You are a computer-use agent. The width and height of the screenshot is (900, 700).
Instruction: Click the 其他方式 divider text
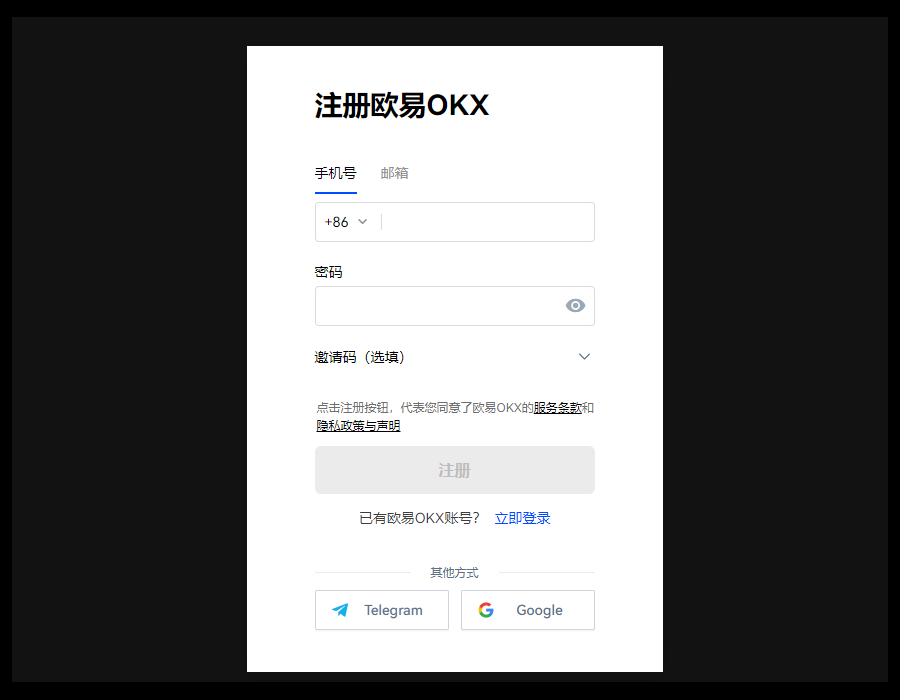pyautogui.click(x=454, y=573)
